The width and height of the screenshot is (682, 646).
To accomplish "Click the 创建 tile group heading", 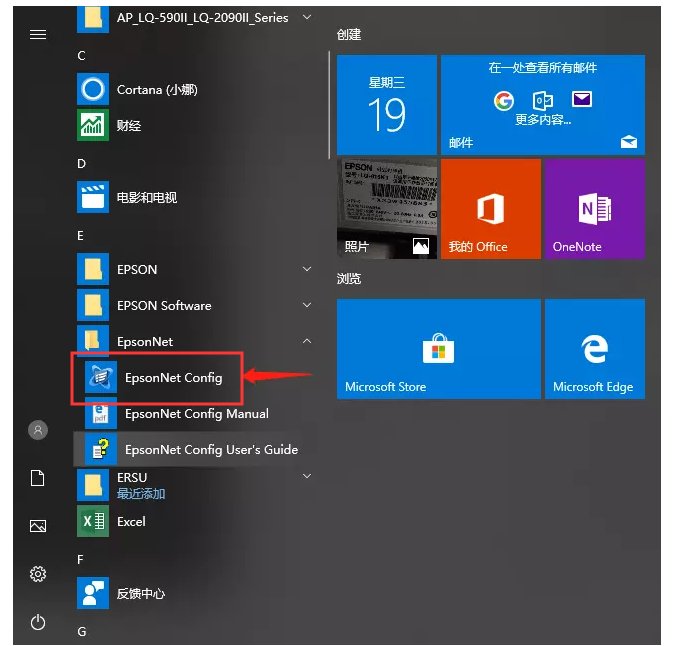I will coord(349,34).
